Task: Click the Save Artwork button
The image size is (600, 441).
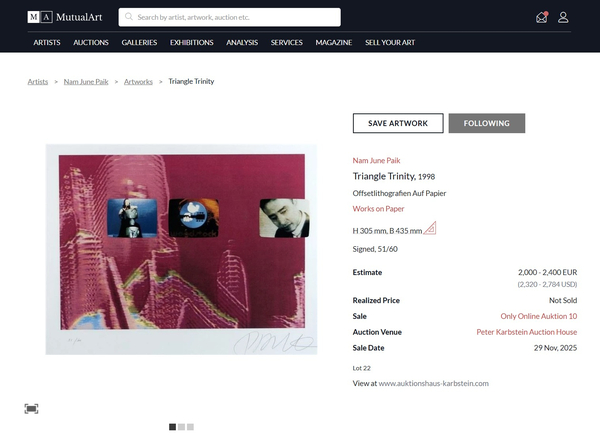Action: pos(398,123)
